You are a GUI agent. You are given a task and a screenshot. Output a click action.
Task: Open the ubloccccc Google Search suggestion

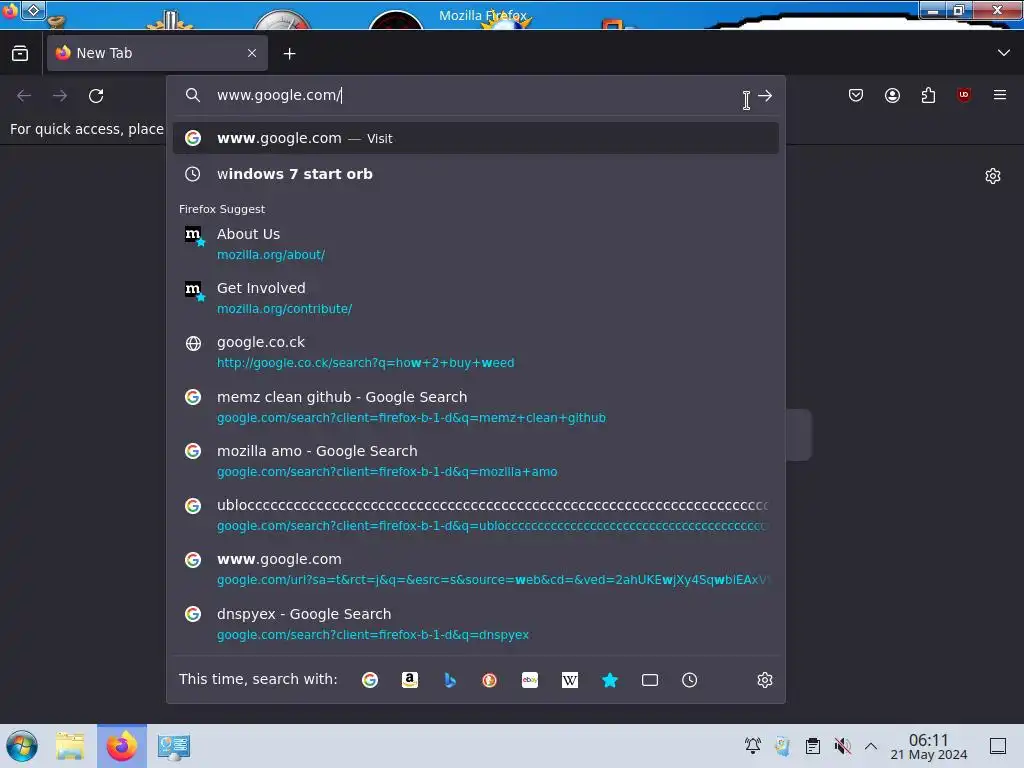coord(475,515)
